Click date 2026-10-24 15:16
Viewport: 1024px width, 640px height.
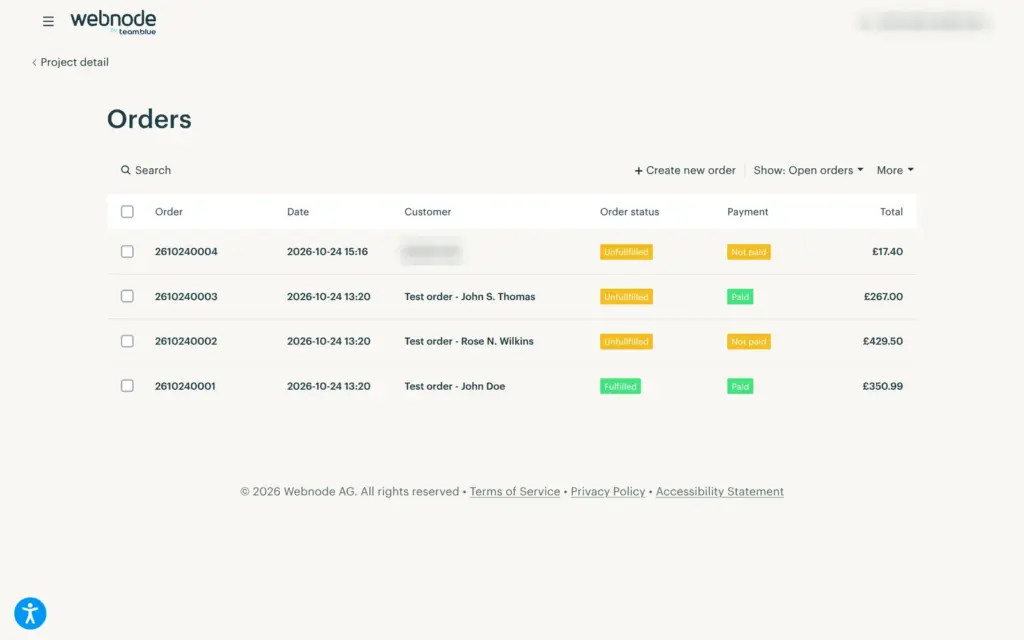[327, 251]
